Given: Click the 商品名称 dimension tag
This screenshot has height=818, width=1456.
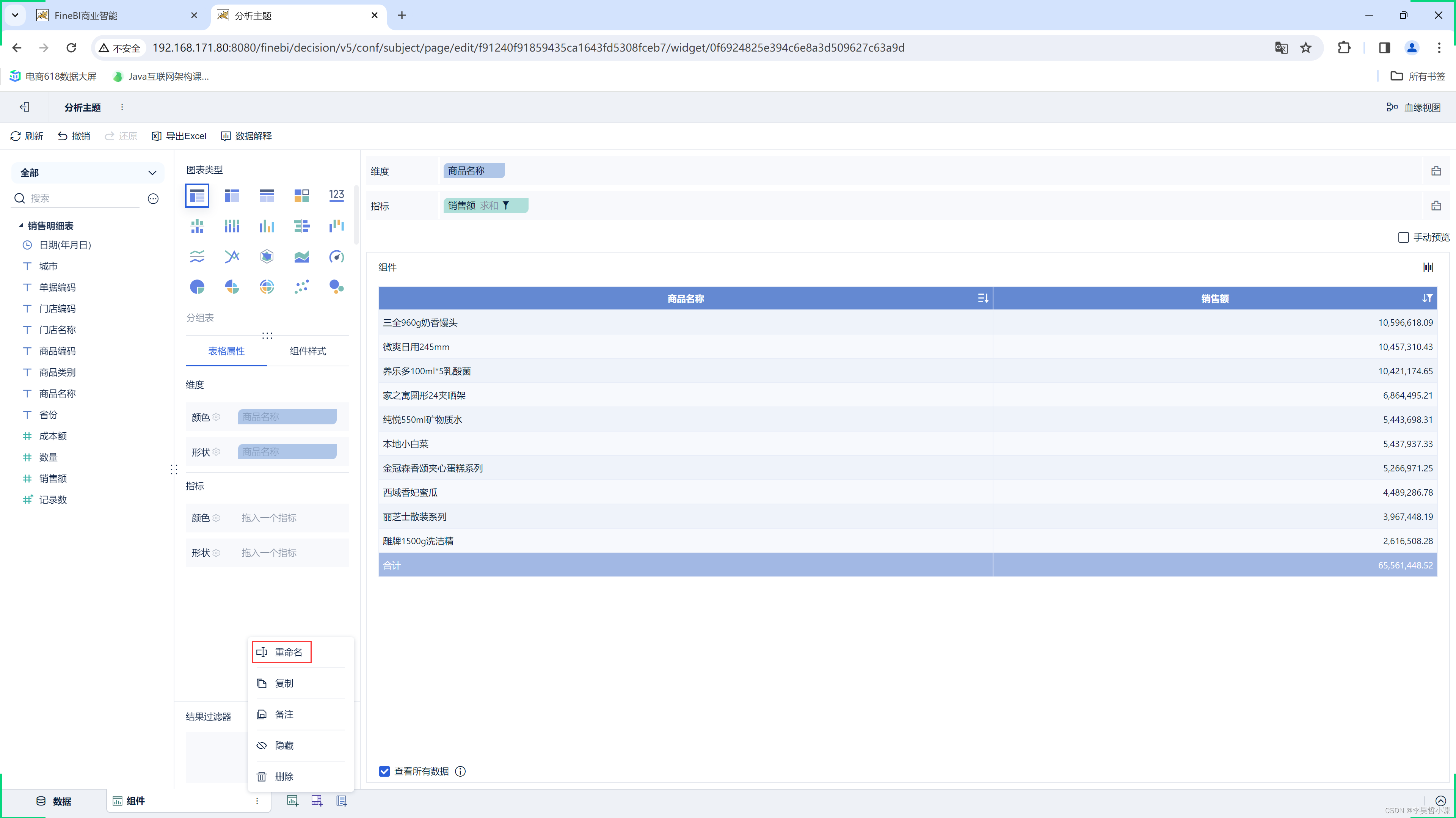Looking at the screenshot, I should click(x=472, y=170).
